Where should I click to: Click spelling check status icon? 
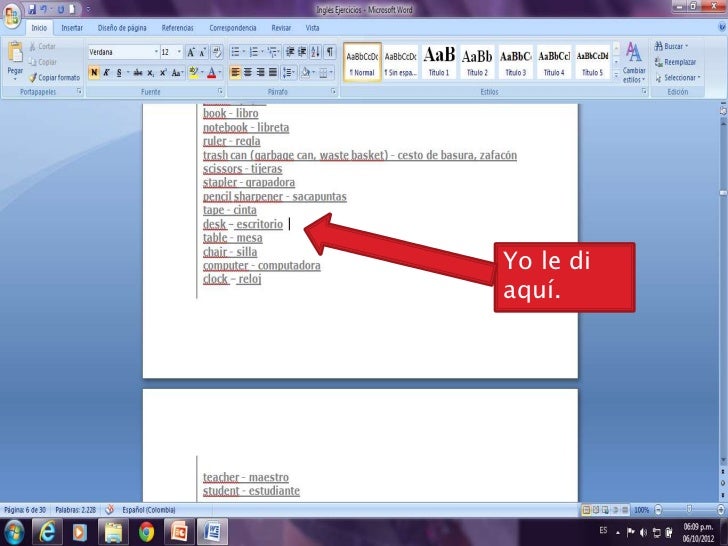[110, 510]
